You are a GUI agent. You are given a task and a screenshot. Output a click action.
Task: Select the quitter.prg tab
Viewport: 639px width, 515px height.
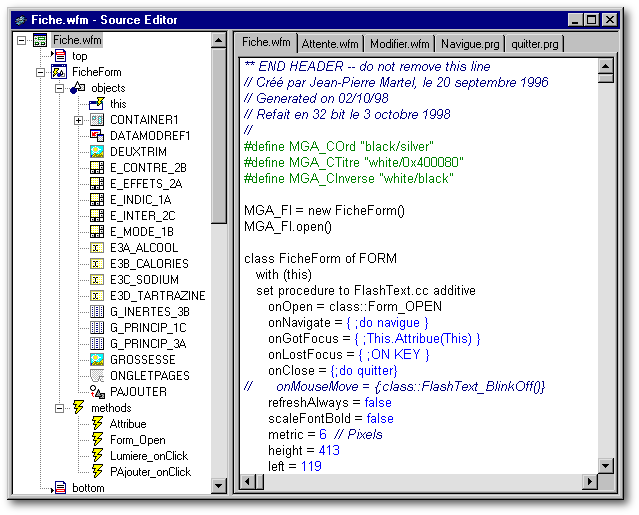tap(535, 44)
